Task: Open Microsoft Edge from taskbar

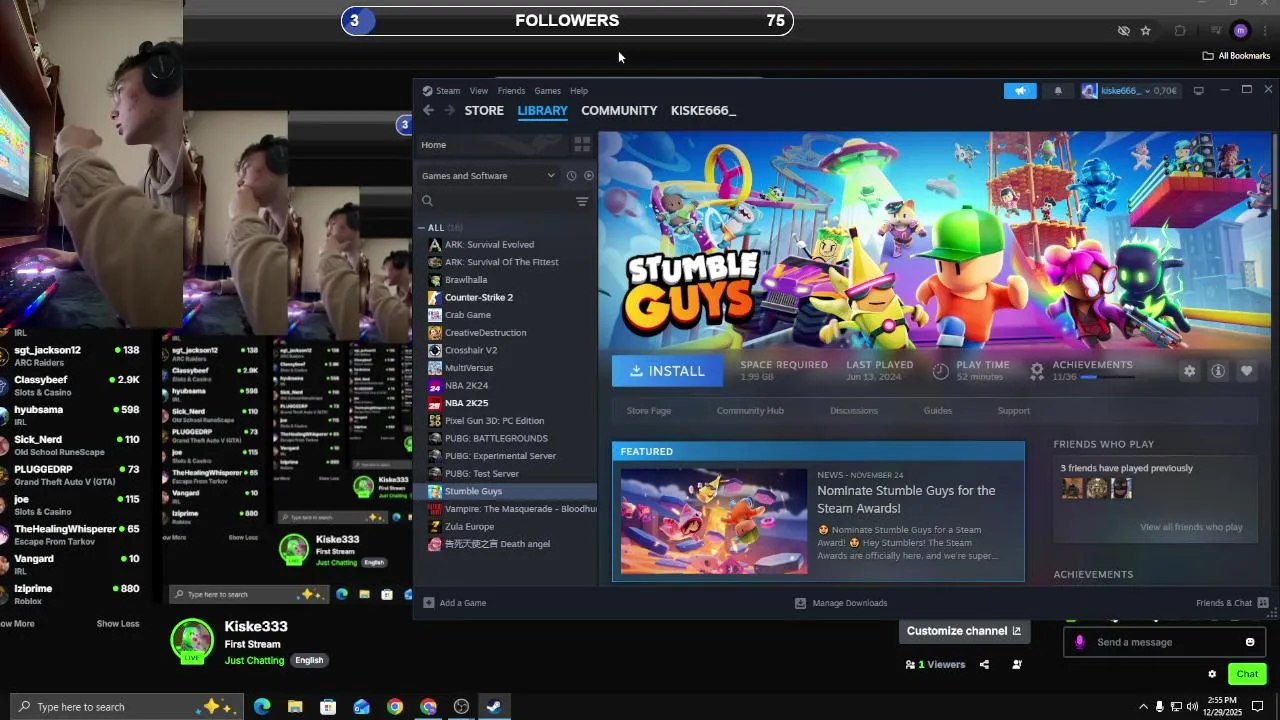Action: point(262,707)
